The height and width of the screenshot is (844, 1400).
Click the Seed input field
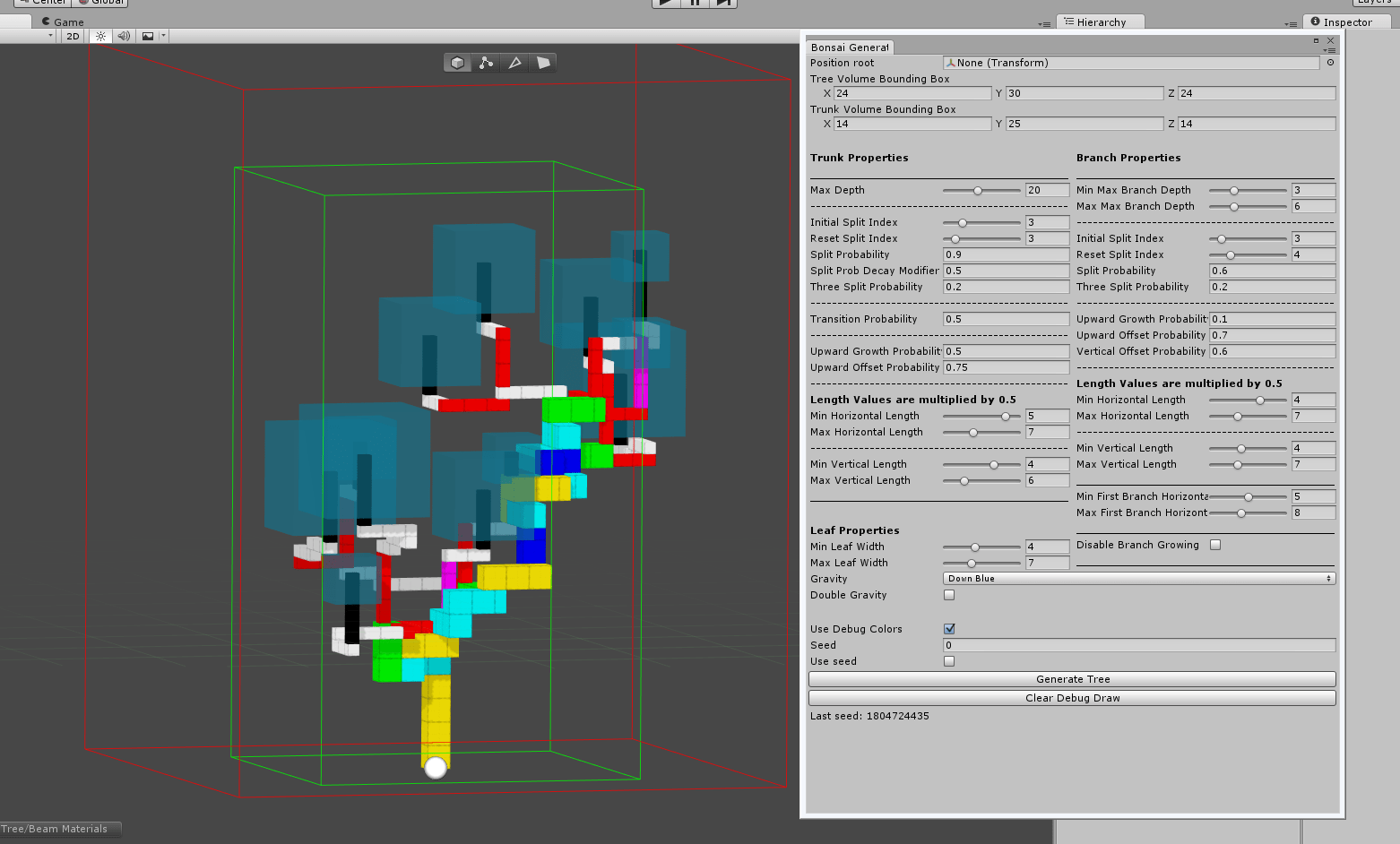point(1139,645)
